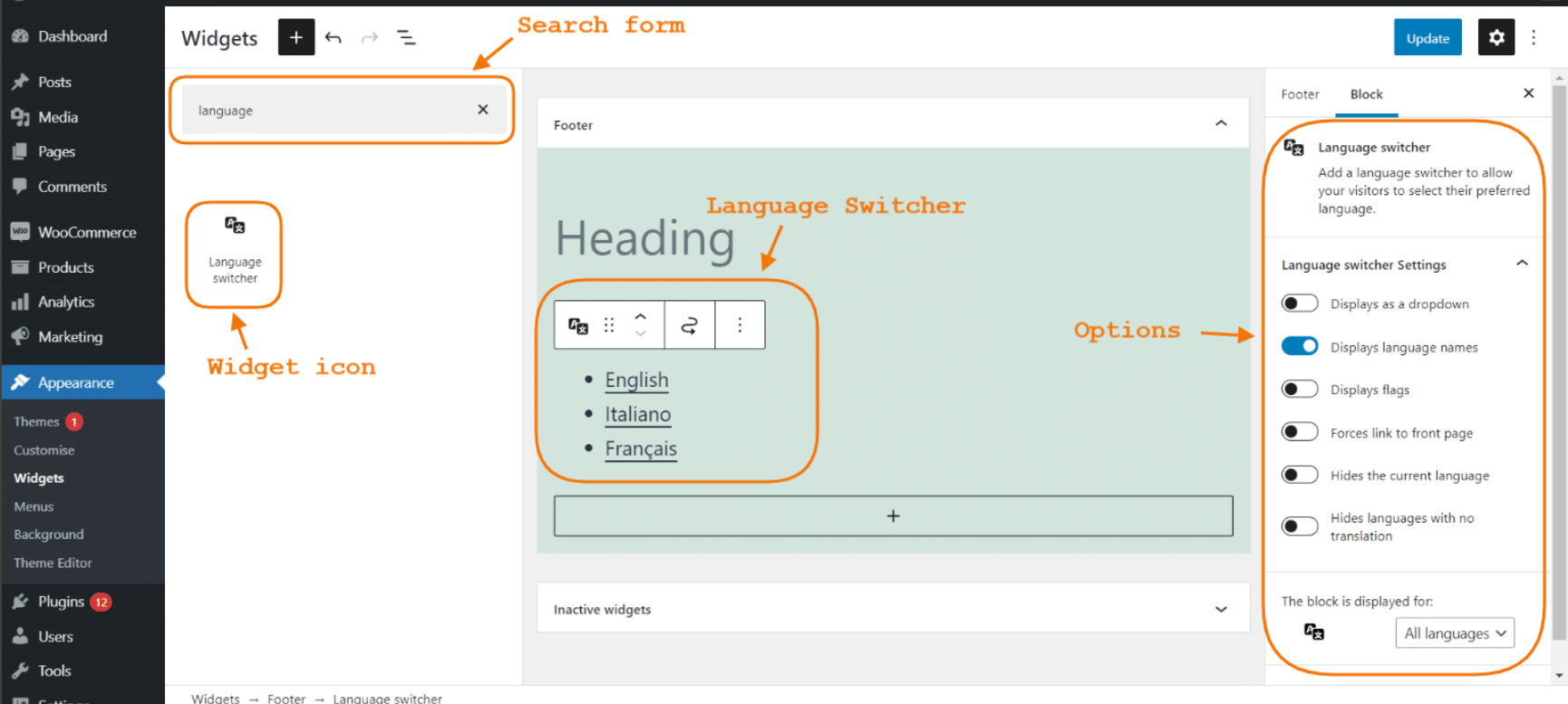1568x704 pixels.
Task: Open the block toolbar options menu
Action: (x=740, y=325)
